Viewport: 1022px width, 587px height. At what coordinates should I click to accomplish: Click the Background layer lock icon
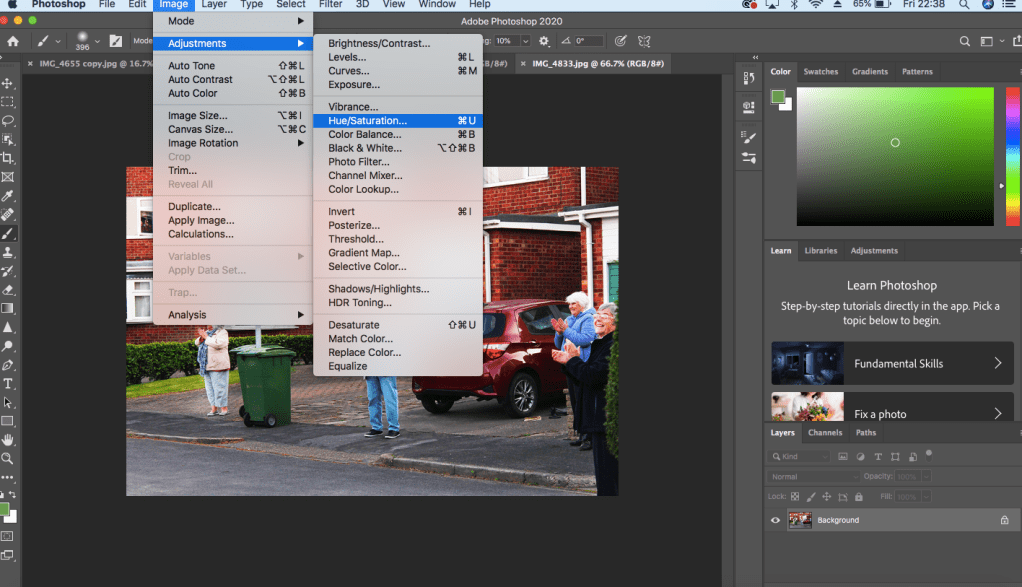[1004, 520]
